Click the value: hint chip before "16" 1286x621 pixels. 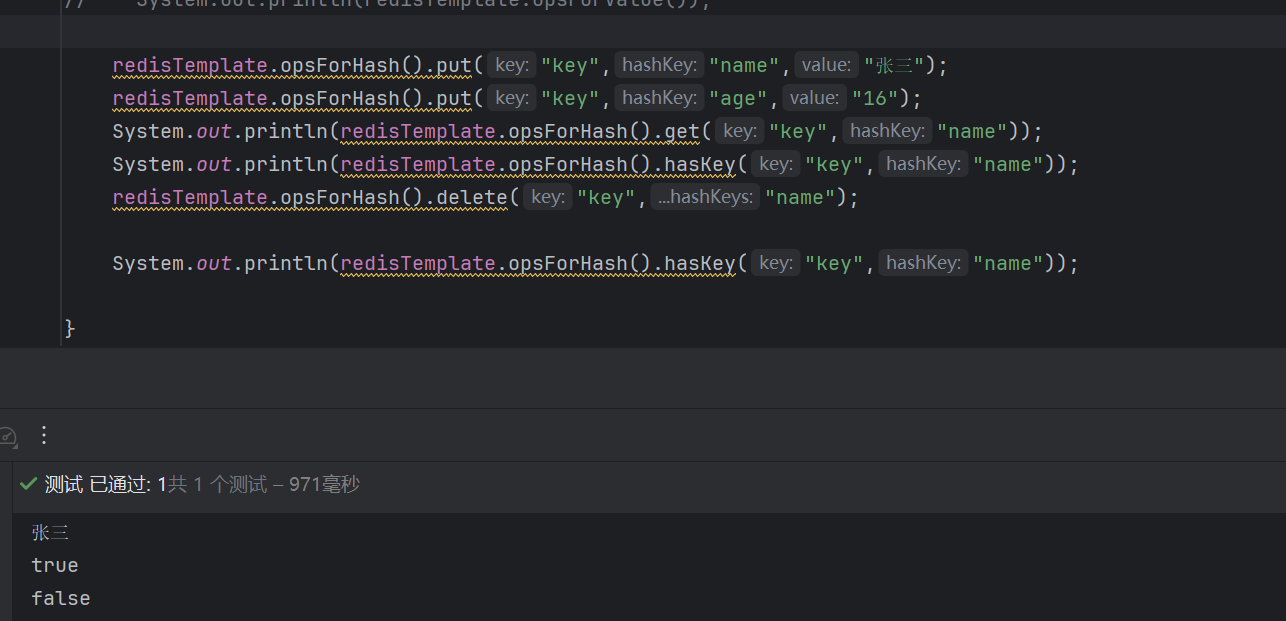[x=814, y=97]
